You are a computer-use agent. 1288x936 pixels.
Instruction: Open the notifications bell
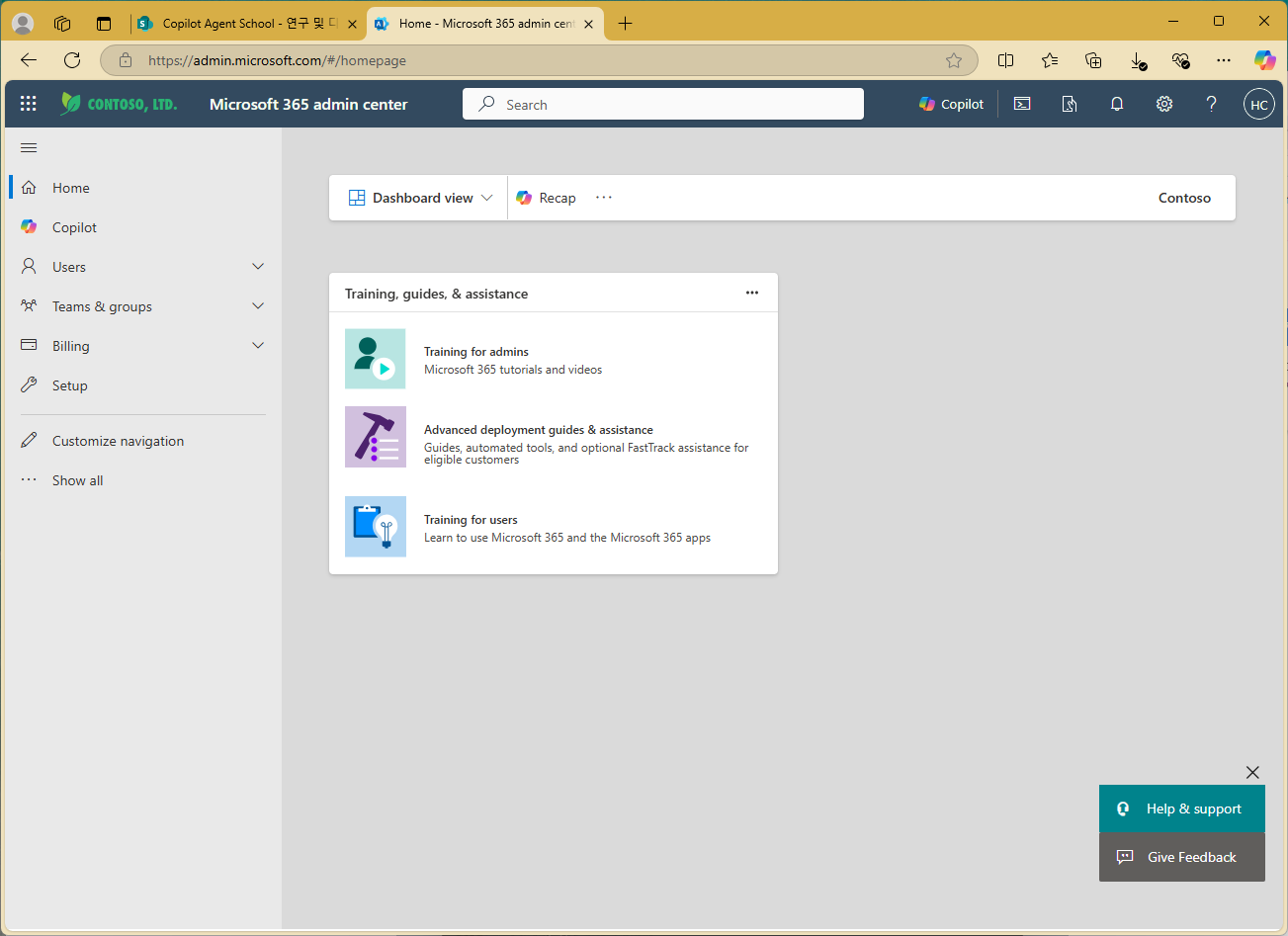pyautogui.click(x=1117, y=104)
